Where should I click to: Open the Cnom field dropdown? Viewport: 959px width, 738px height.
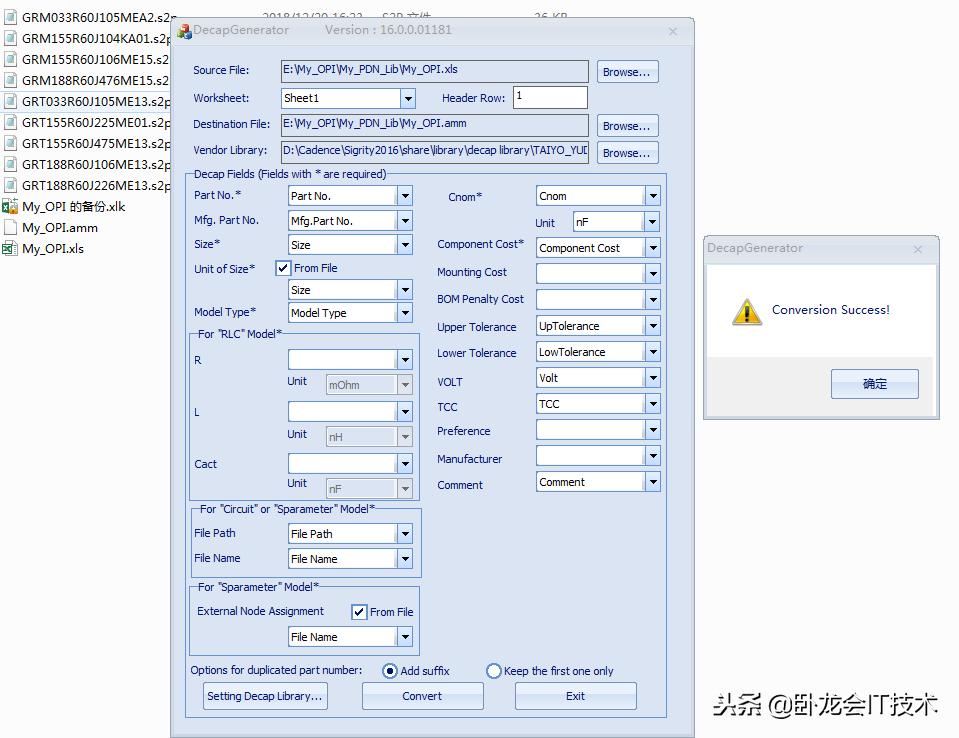[x=653, y=196]
